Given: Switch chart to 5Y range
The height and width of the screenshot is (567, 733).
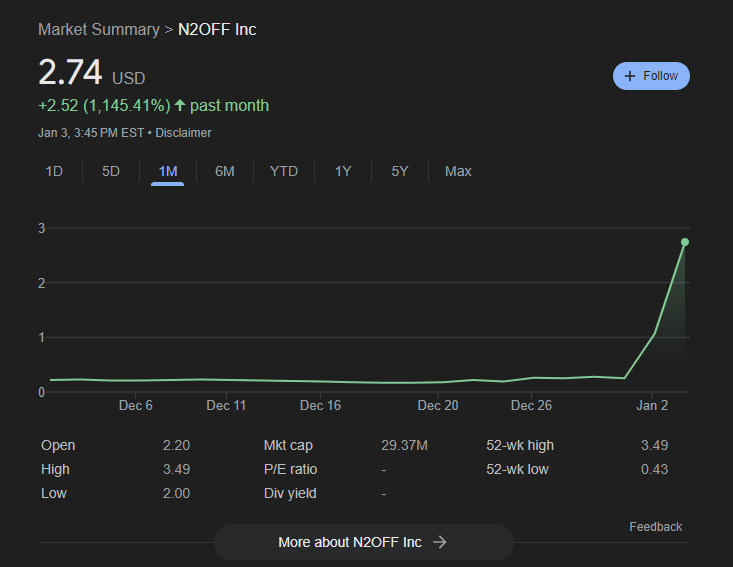Looking at the screenshot, I should pos(400,171).
